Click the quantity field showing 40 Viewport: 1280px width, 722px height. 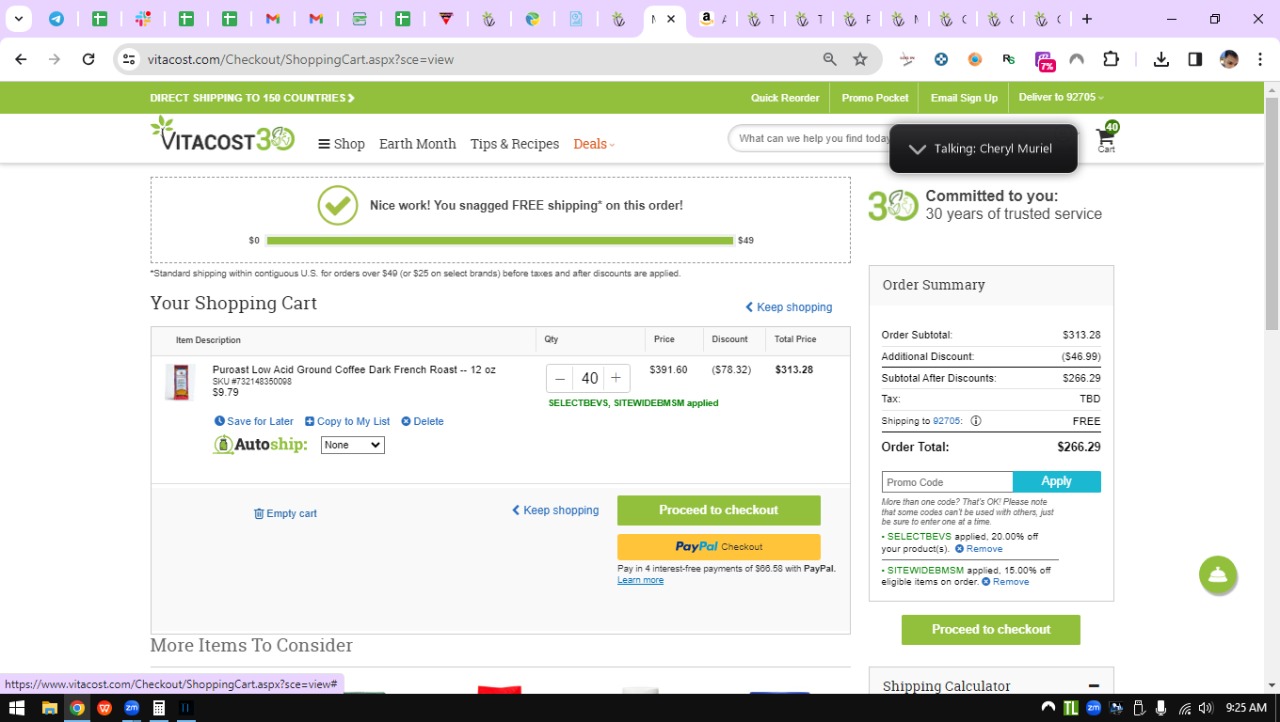pyautogui.click(x=589, y=378)
